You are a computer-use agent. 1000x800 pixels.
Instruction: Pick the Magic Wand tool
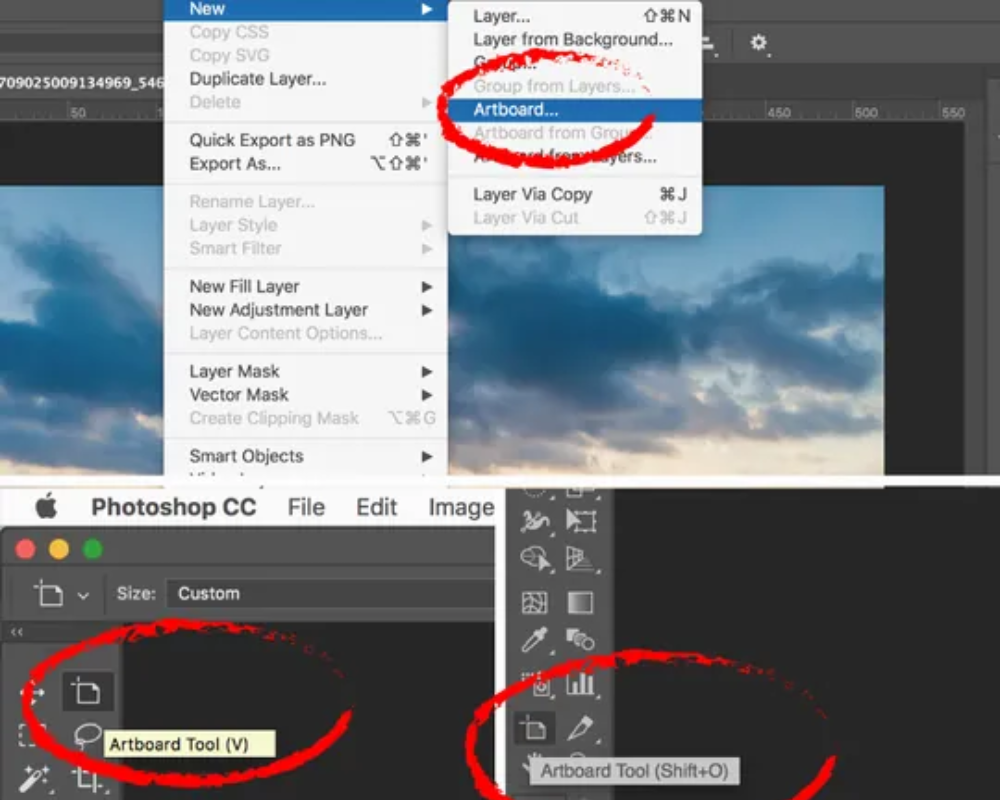pyautogui.click(x=34, y=778)
